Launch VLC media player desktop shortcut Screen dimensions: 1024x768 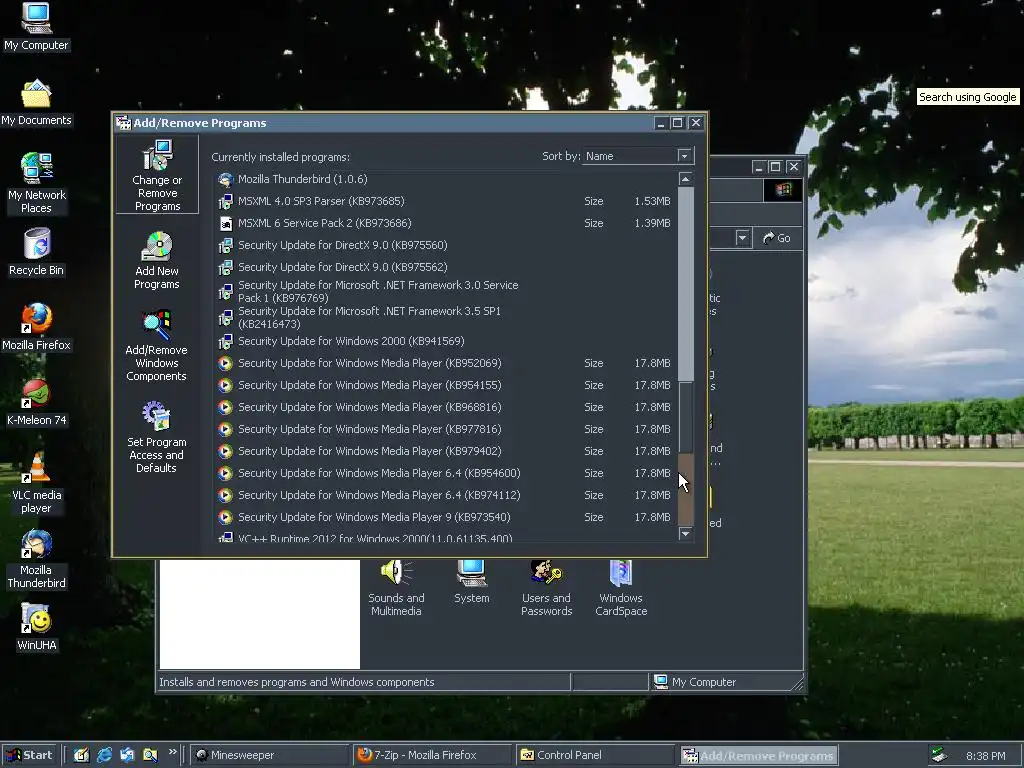pos(37,483)
